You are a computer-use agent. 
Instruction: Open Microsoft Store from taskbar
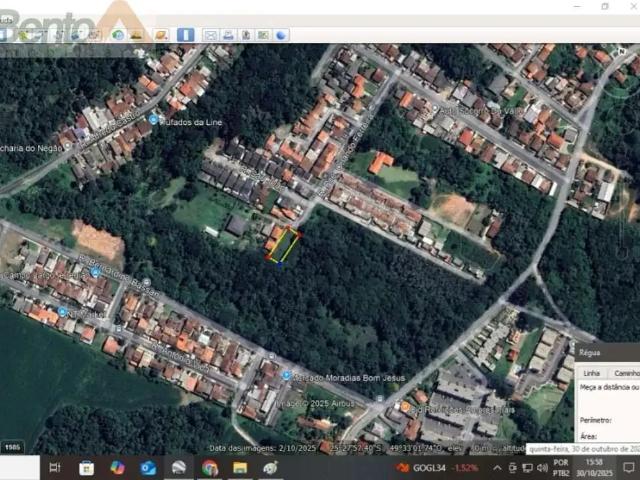click(86, 468)
